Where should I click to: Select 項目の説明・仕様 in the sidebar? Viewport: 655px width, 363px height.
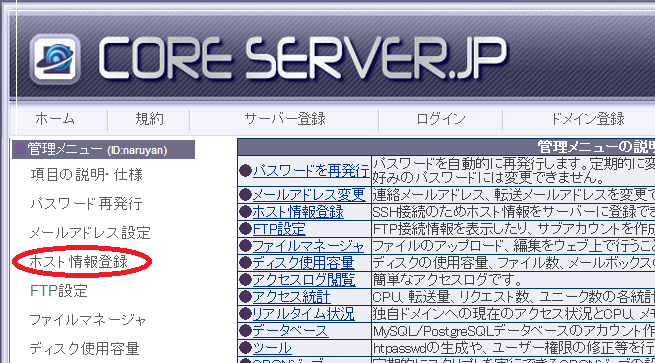pyautogui.click(x=86, y=175)
